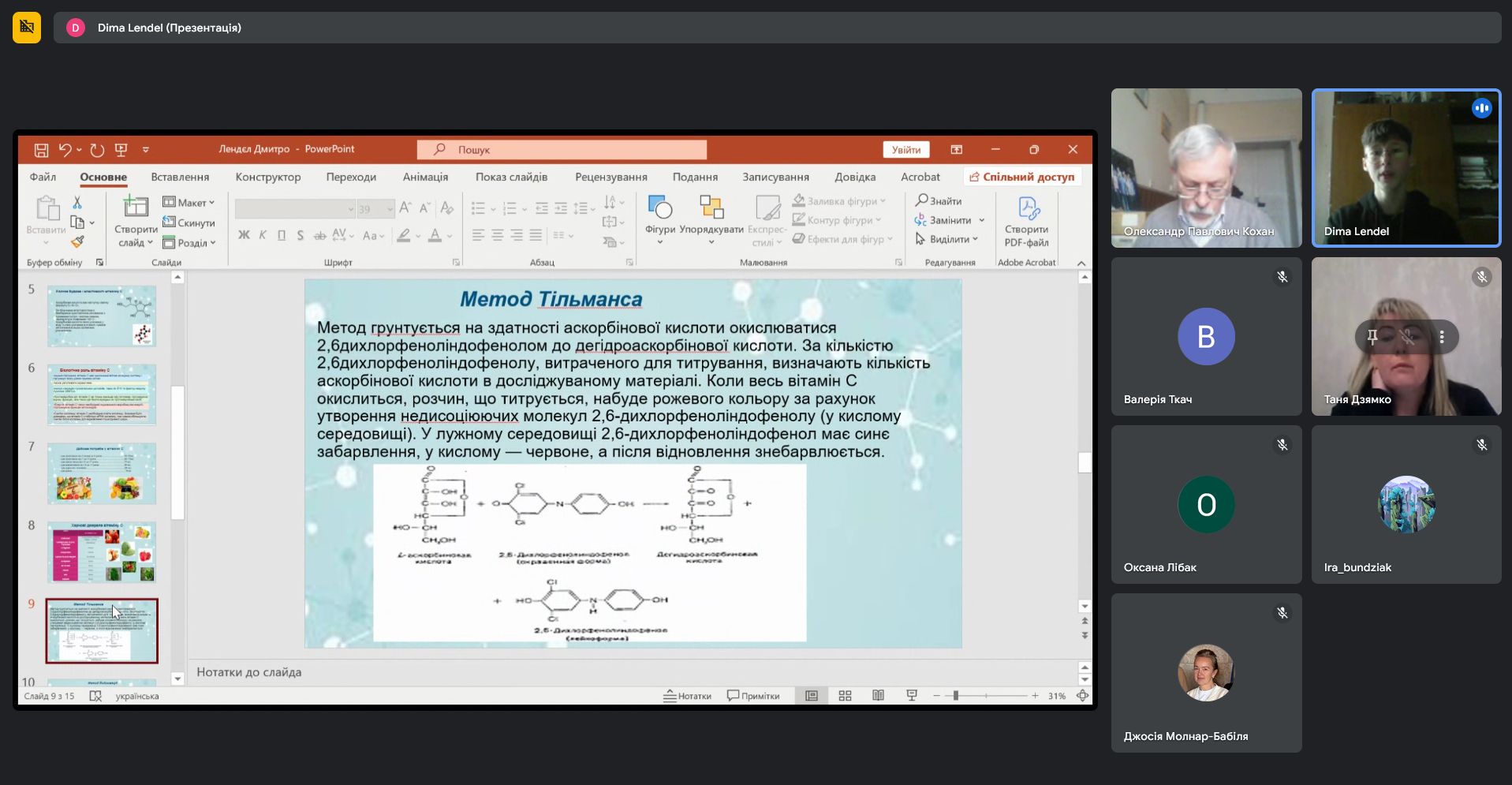Click the stop presenting icon top-left
1512x785 pixels.
[x=27, y=28]
